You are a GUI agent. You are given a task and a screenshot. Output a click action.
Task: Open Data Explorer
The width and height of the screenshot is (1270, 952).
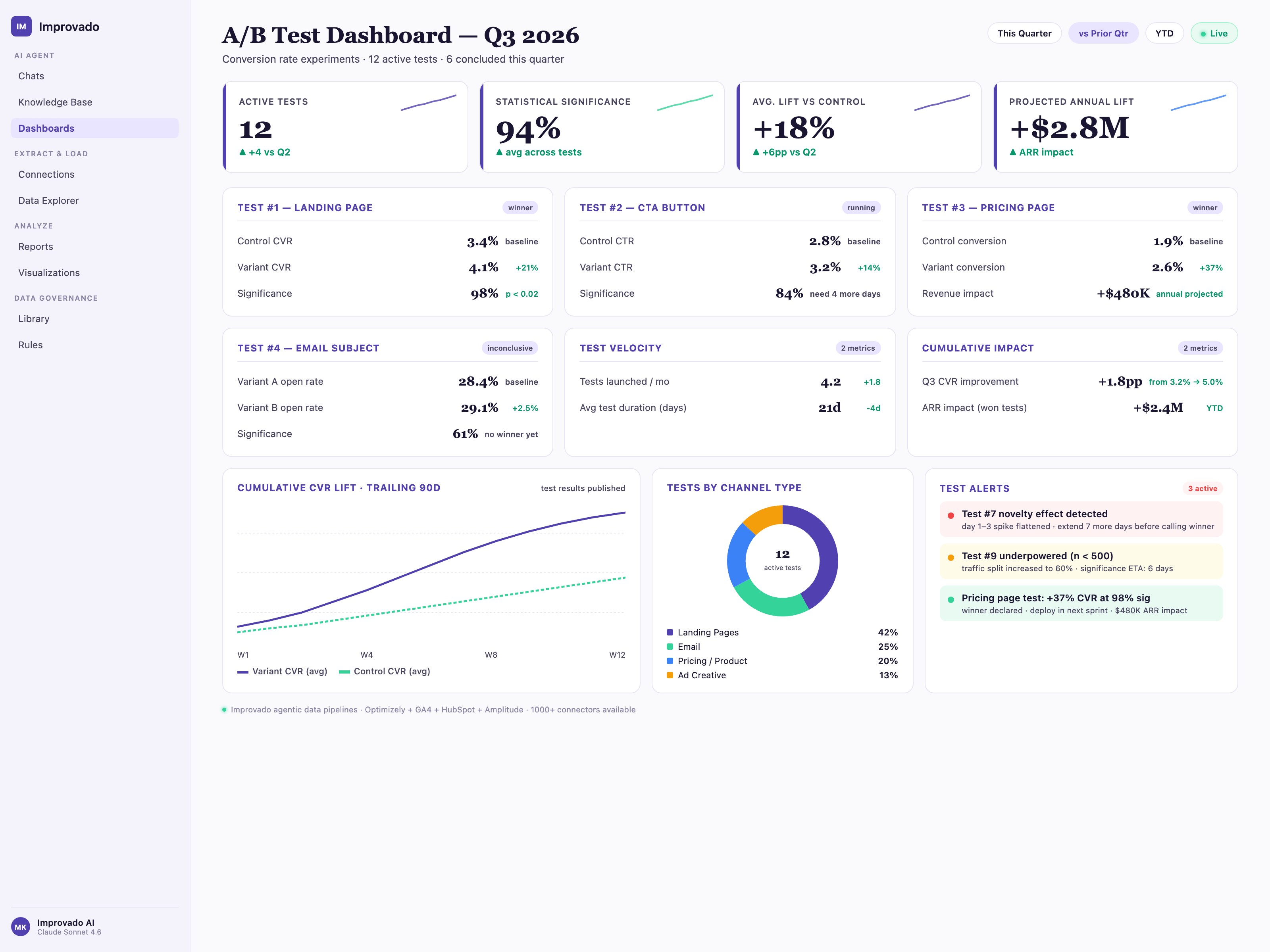pos(95,200)
